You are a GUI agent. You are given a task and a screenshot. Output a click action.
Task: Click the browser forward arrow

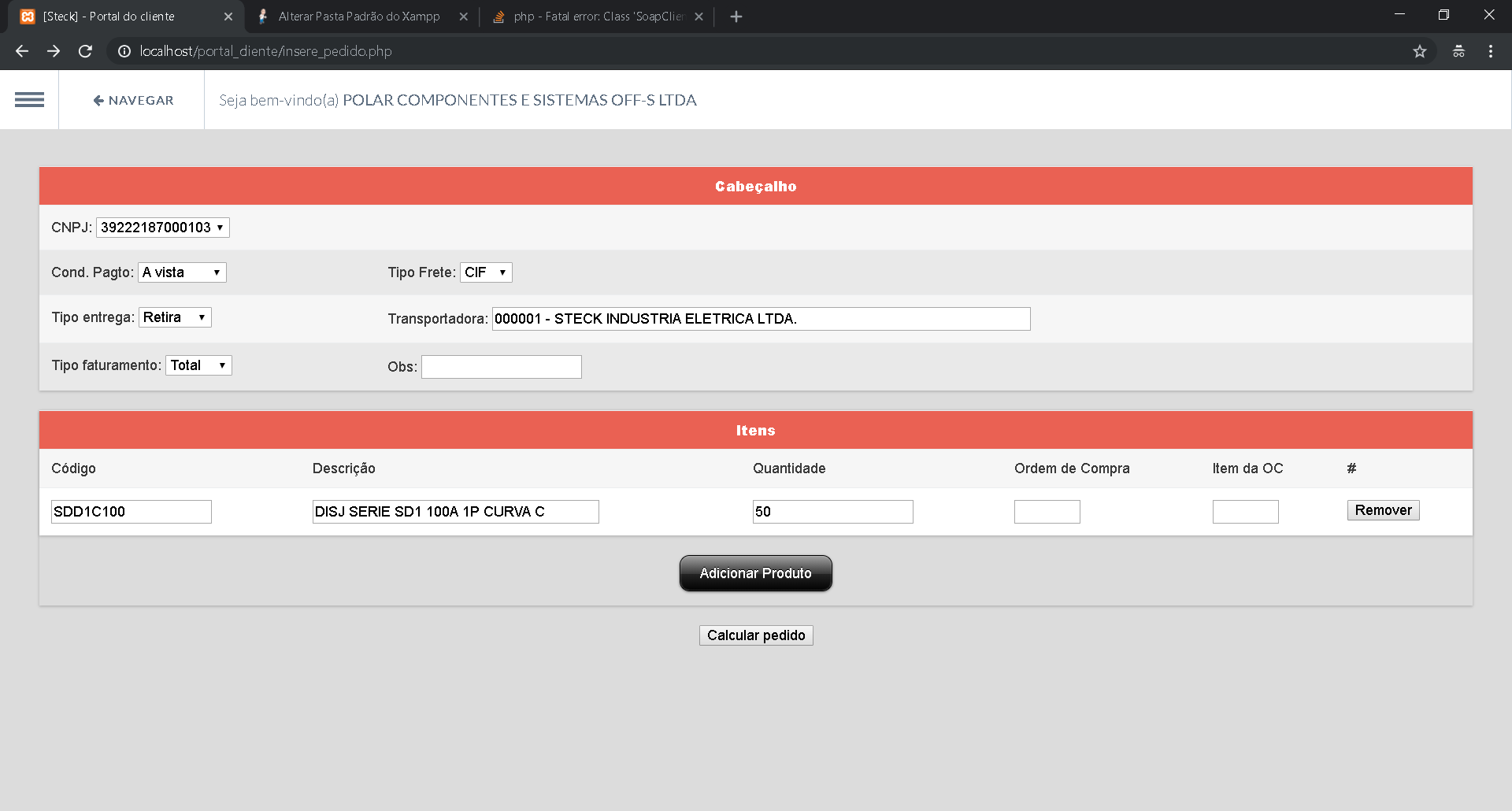[54, 51]
